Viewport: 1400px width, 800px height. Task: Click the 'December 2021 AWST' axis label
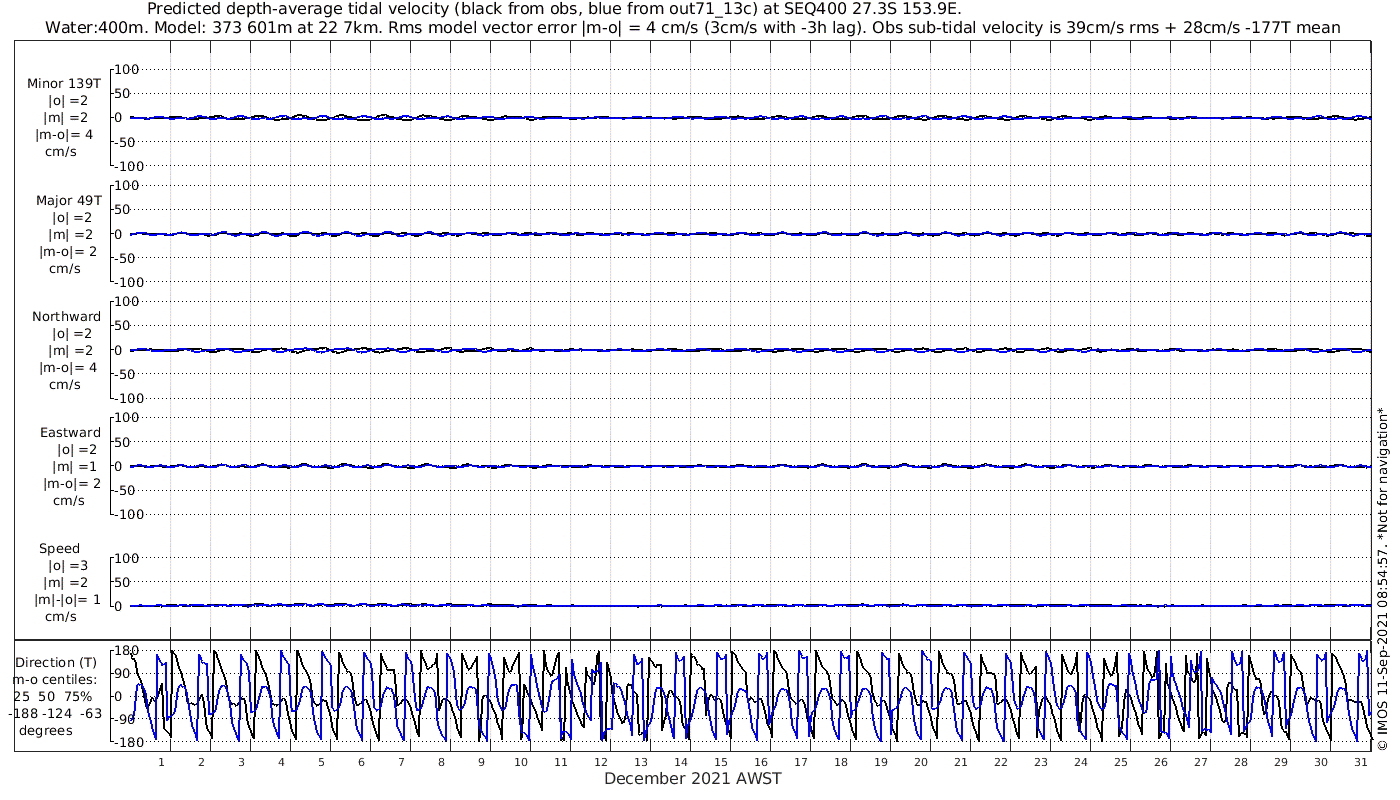[693, 778]
